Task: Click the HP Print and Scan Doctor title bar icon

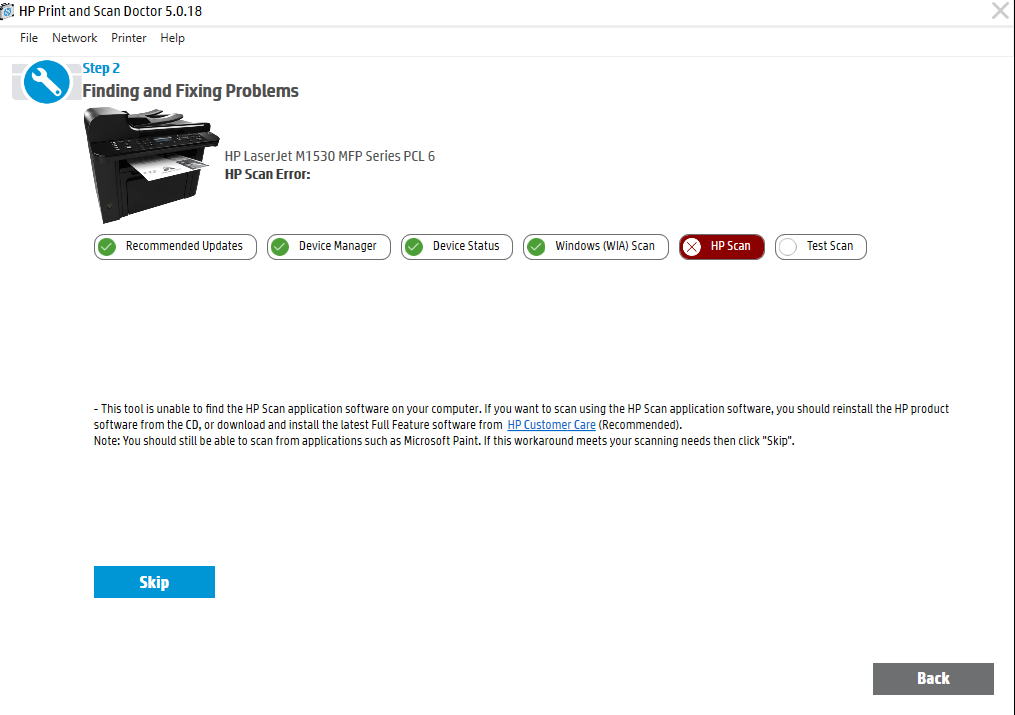Action: click(x=11, y=11)
